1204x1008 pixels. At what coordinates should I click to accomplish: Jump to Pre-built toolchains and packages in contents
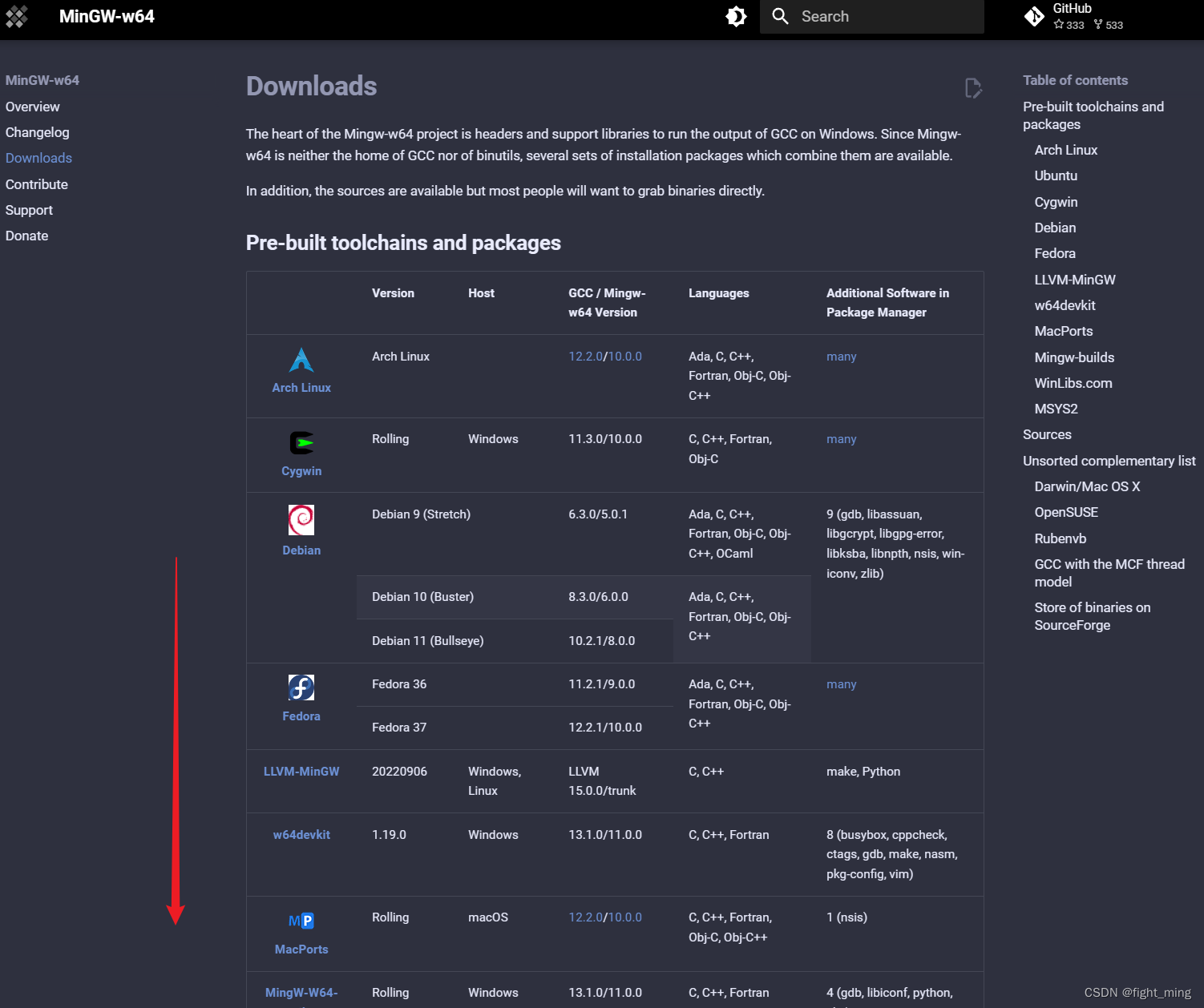click(1093, 115)
